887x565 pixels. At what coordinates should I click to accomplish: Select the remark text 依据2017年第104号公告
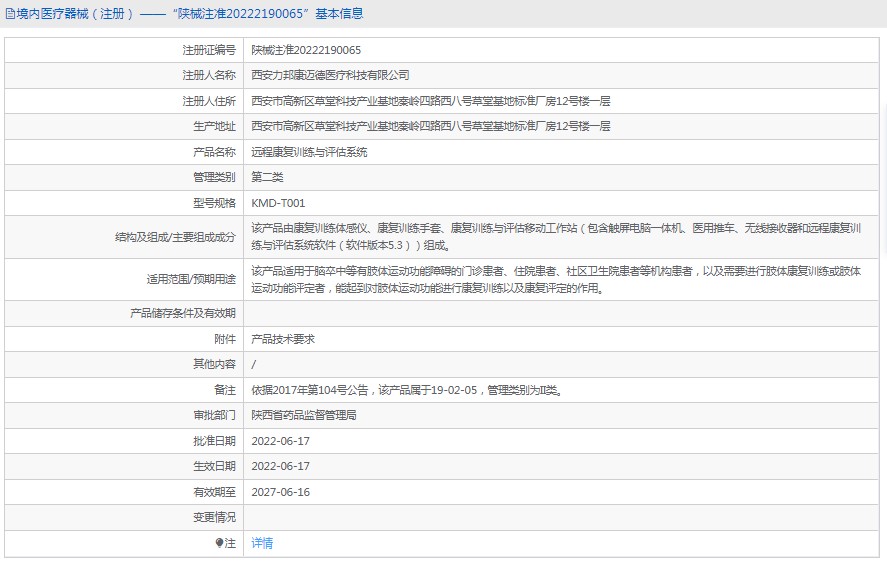coord(407,390)
